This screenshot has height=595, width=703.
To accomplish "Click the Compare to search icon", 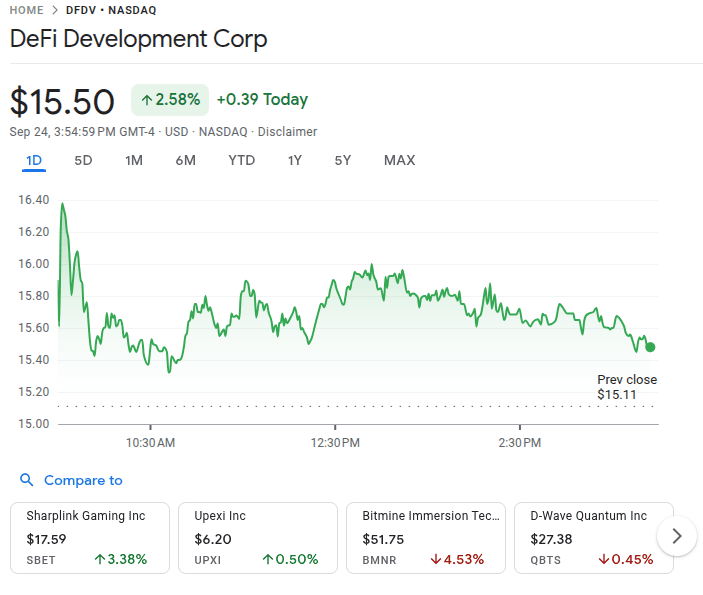I will point(27,480).
